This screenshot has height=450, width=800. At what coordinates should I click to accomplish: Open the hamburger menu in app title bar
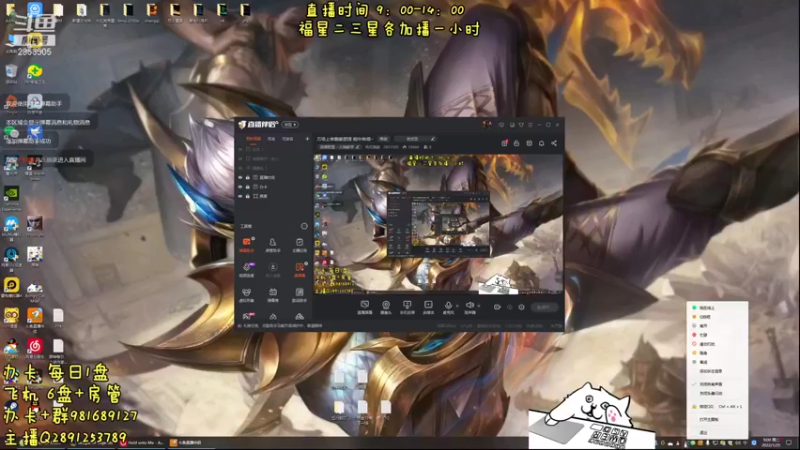coord(530,124)
